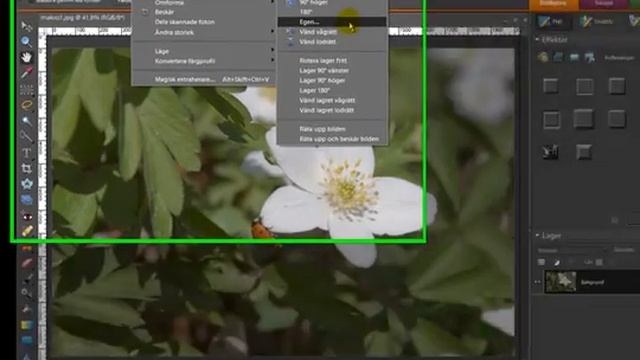The image size is (640, 360).
Task: Select the blue Custom Shape tool
Action: (27, 340)
